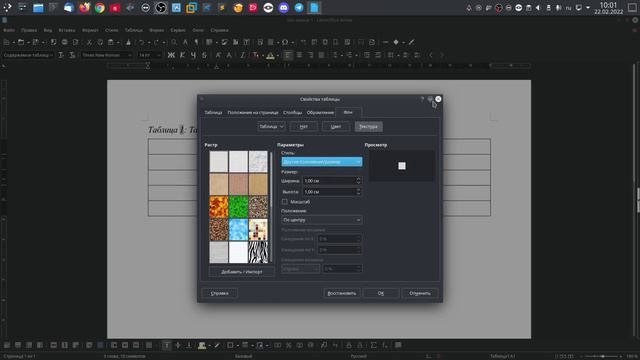Viewport: 640px width, 360px height.
Task: Toggle formatting marks (¶) icon
Action: 196,42
